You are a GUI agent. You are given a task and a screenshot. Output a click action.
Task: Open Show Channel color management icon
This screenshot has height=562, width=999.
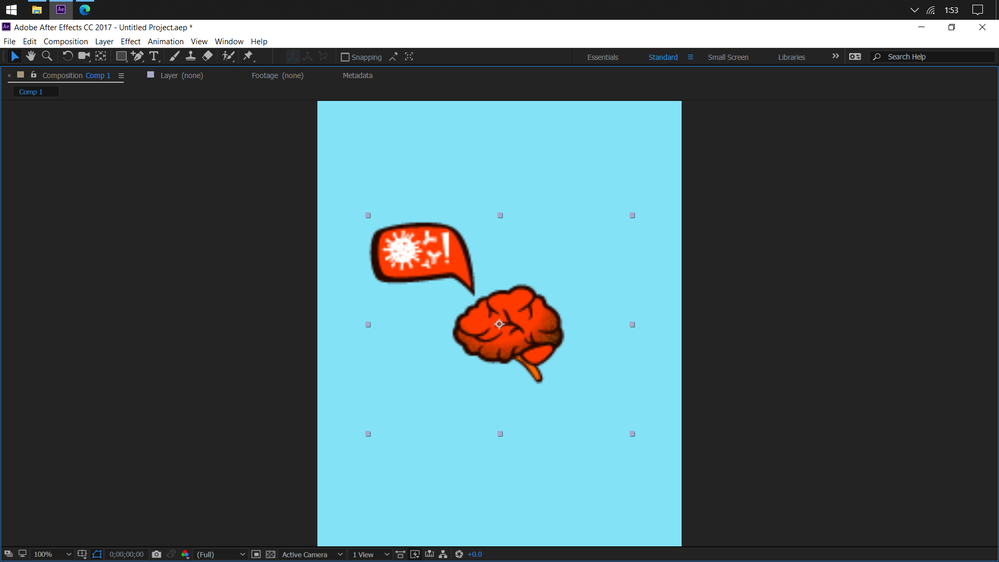coord(185,554)
